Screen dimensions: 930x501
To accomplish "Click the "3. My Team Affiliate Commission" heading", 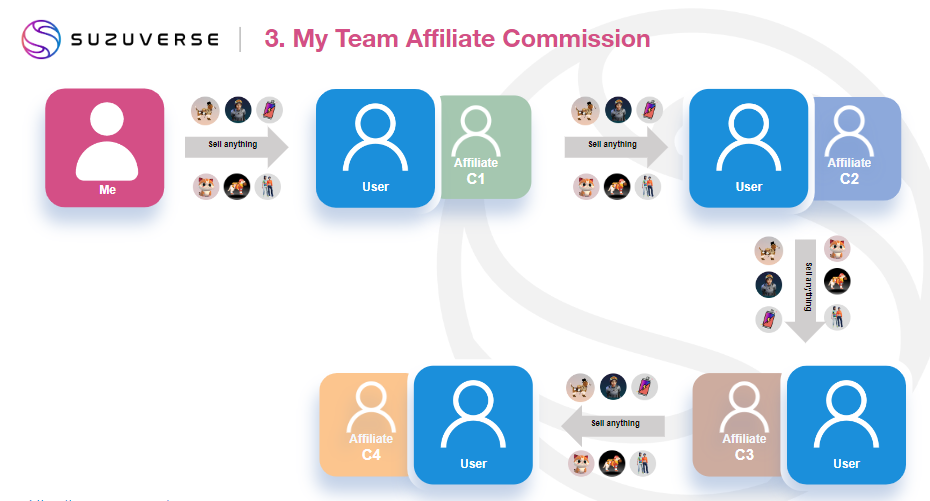I will [457, 39].
